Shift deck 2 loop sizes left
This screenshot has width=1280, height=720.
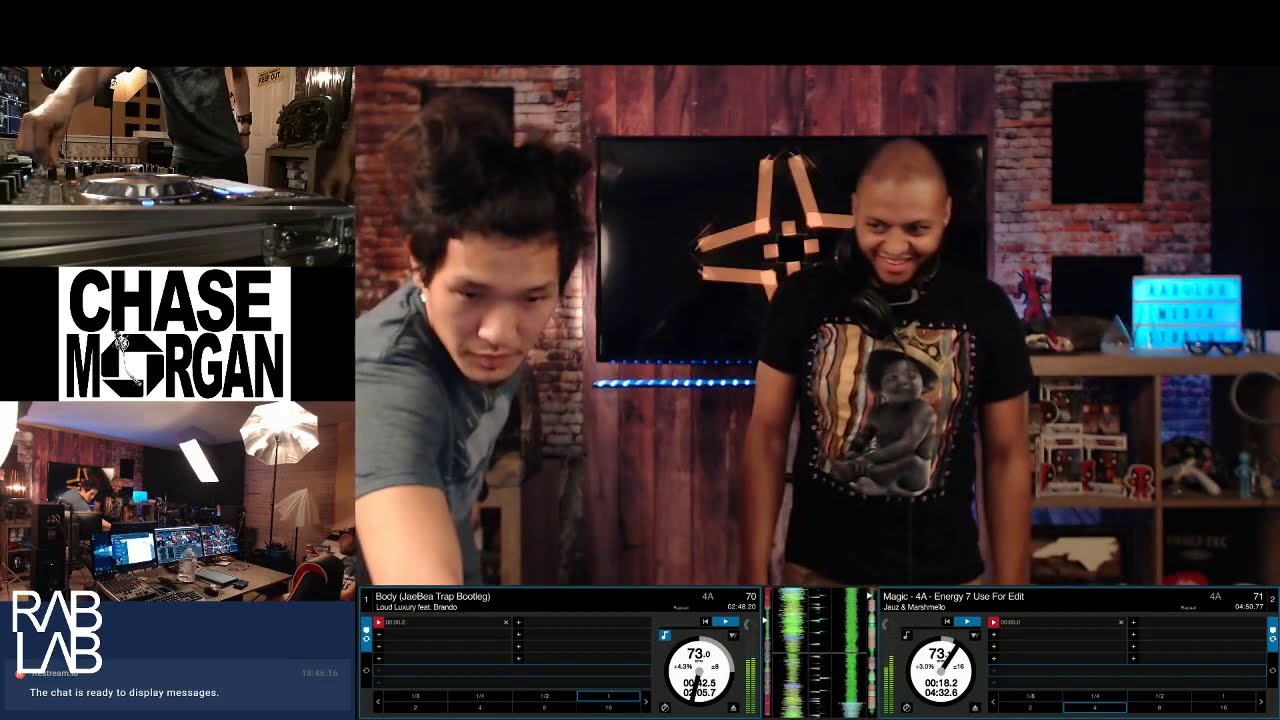pyautogui.click(x=993, y=702)
